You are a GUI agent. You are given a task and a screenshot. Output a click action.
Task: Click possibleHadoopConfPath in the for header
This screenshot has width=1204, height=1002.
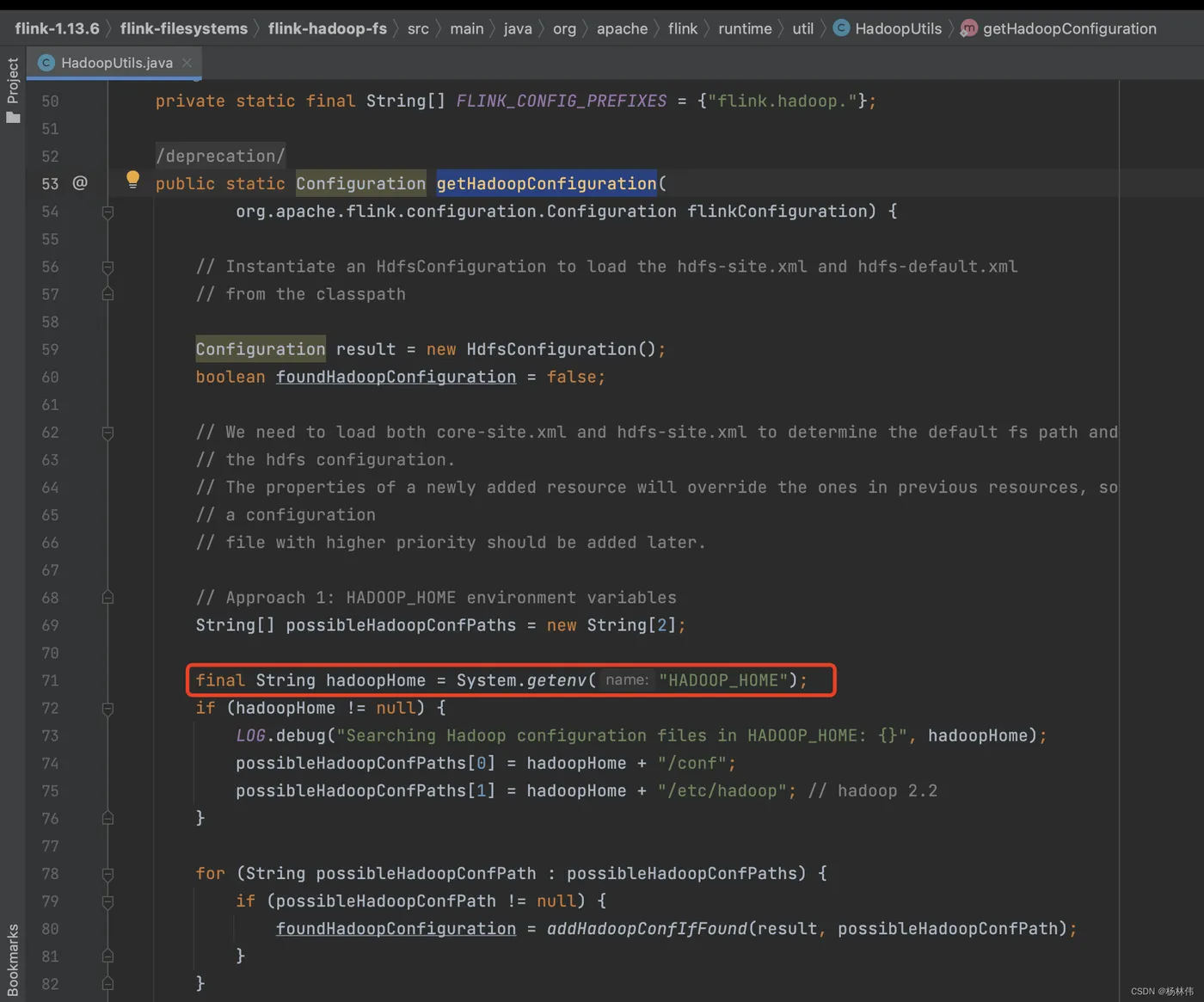coord(426,873)
